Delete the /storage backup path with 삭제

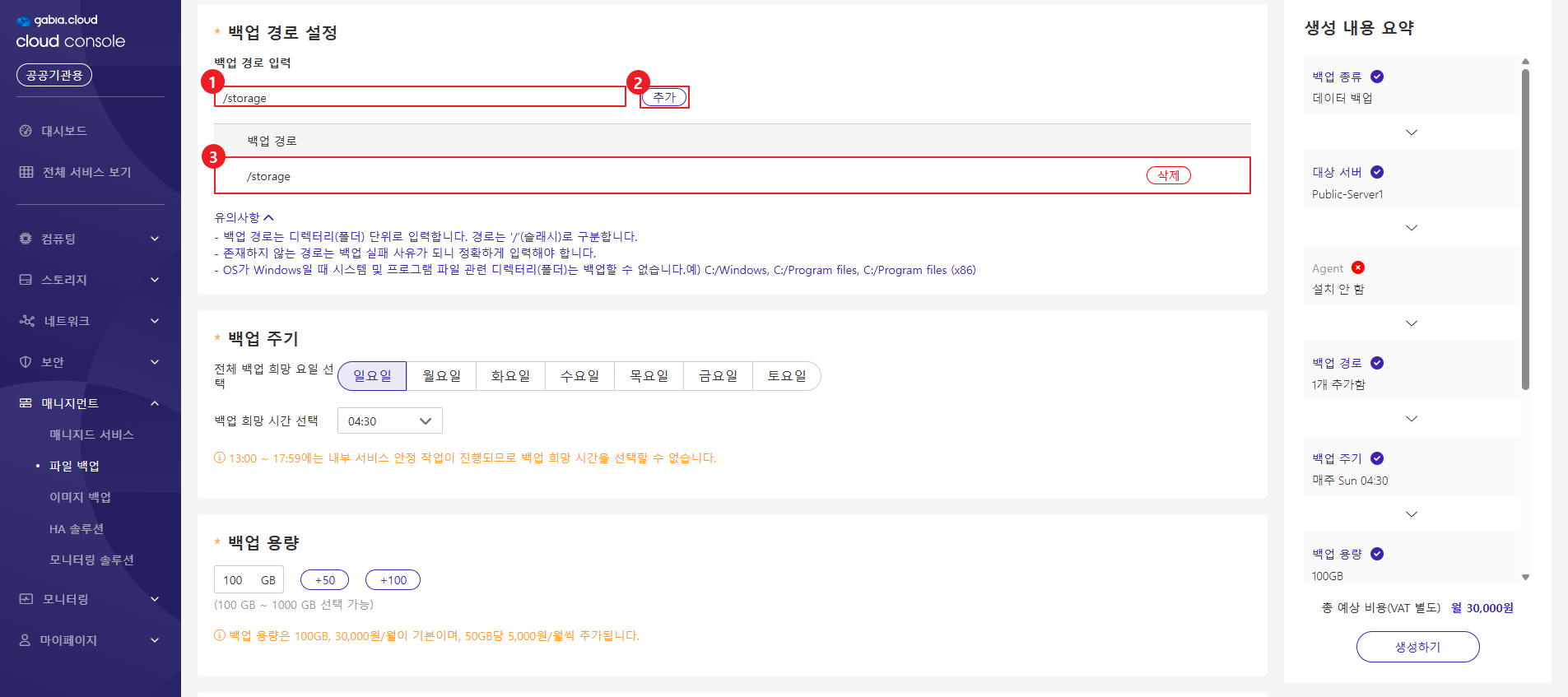tap(1168, 175)
